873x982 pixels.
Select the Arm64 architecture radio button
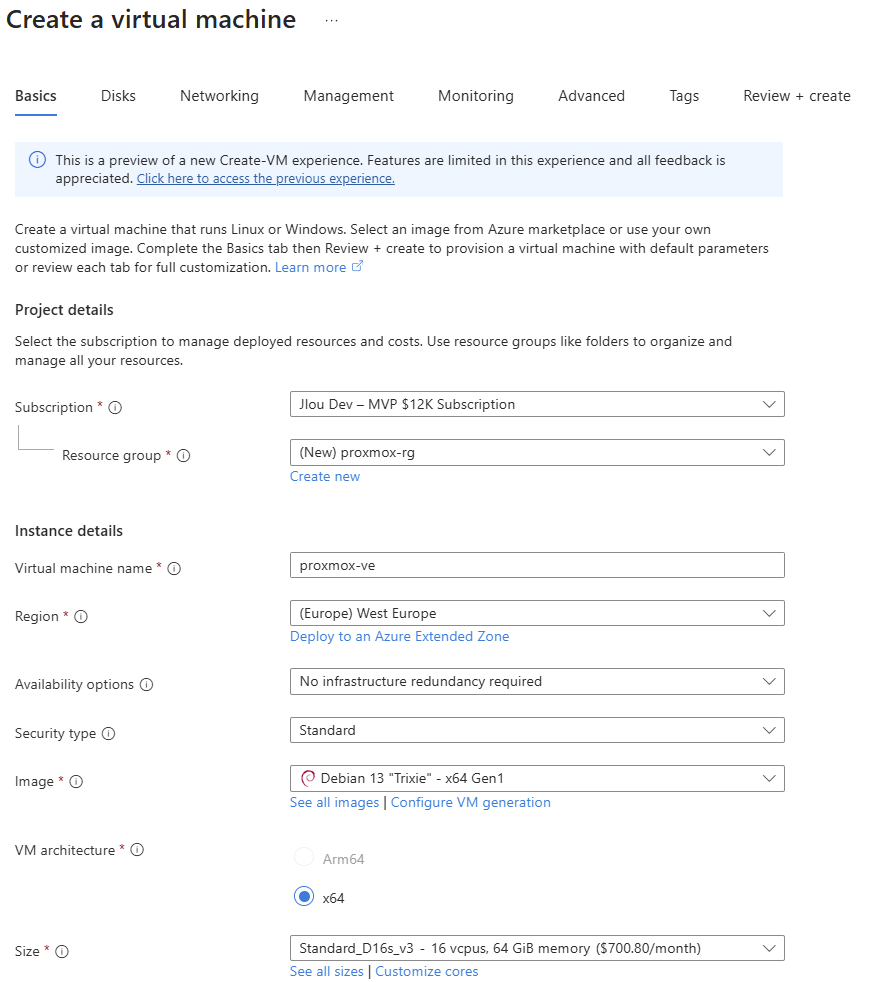tap(304, 857)
